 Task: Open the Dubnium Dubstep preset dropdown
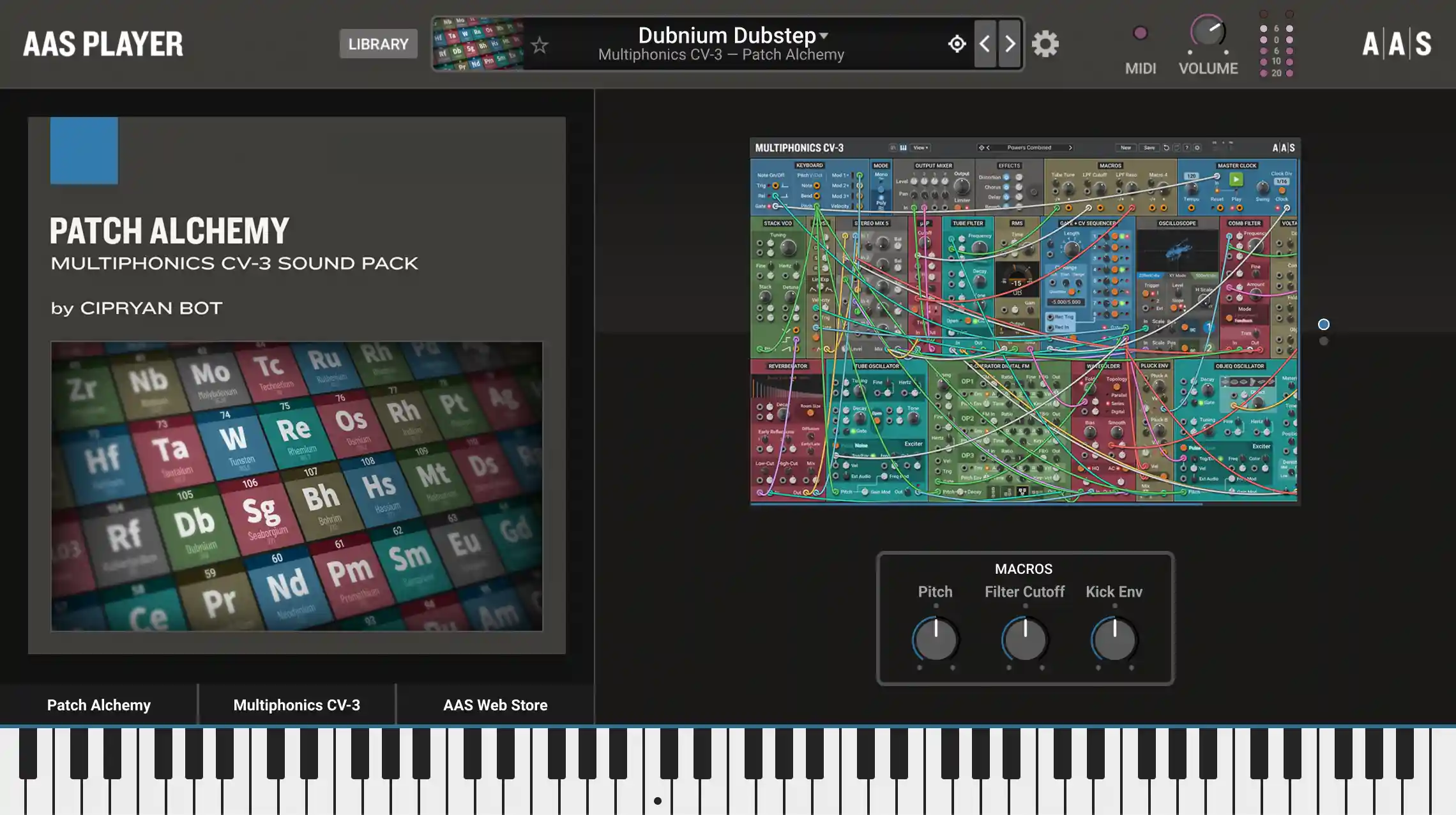733,35
